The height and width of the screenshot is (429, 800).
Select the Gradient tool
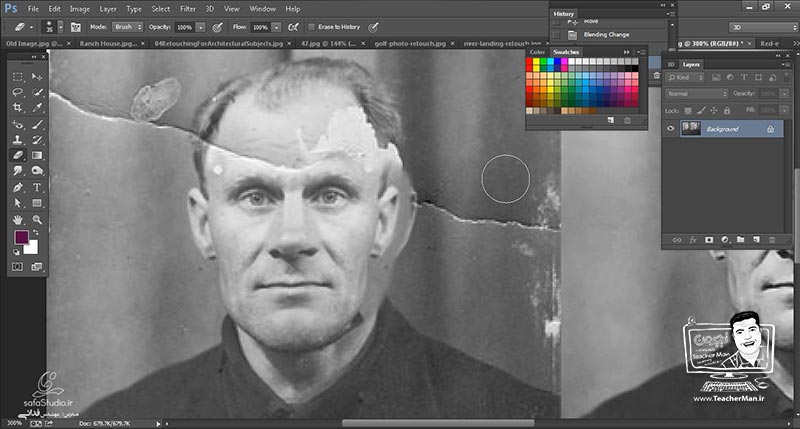point(37,155)
